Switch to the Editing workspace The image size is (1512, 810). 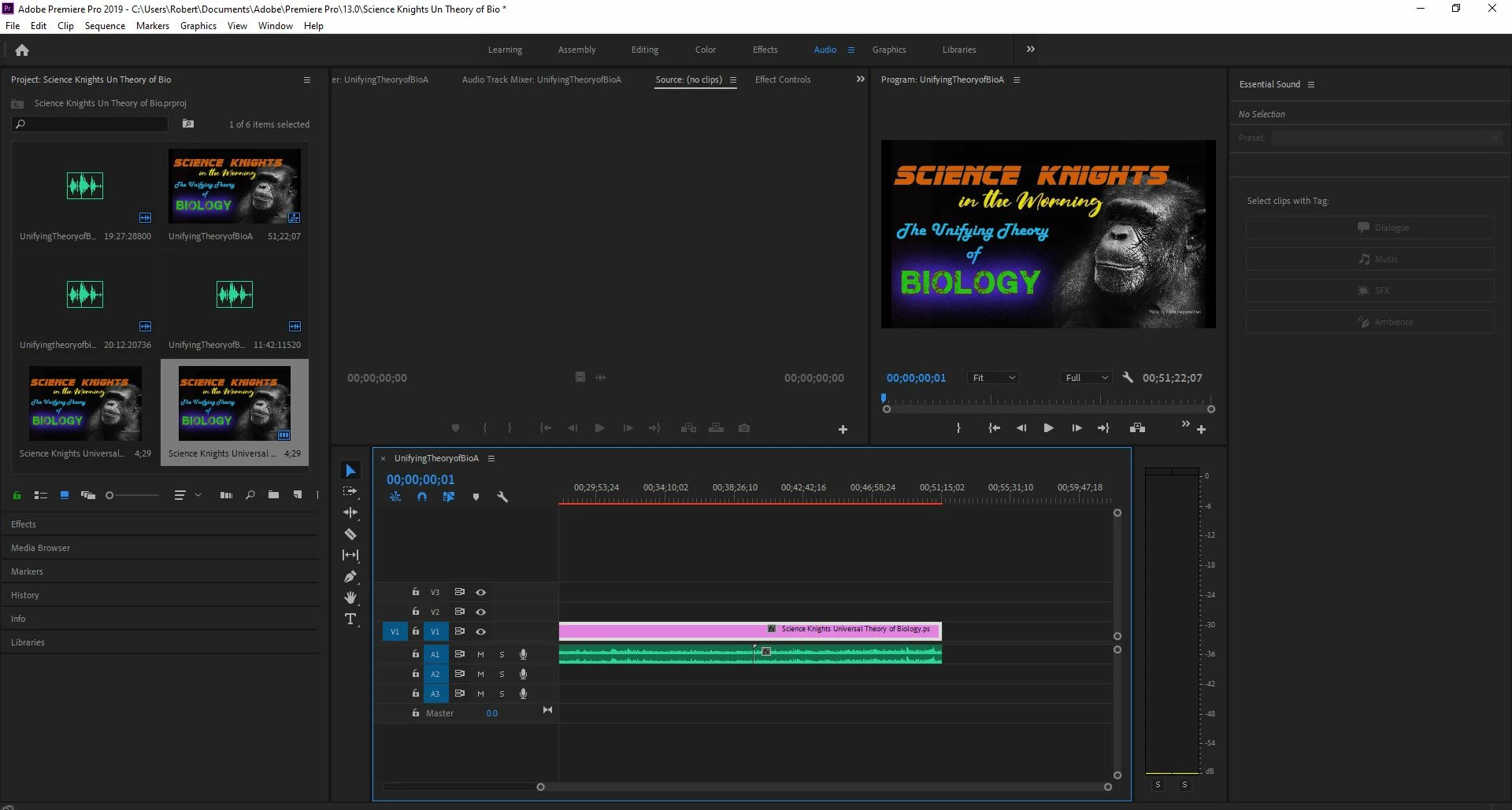645,50
